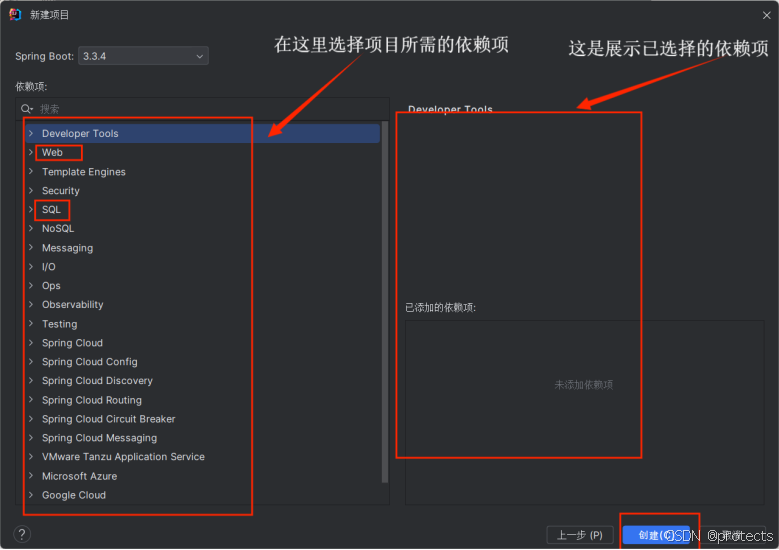Click the search magnifier icon
The image size is (779, 550).
coord(26,109)
